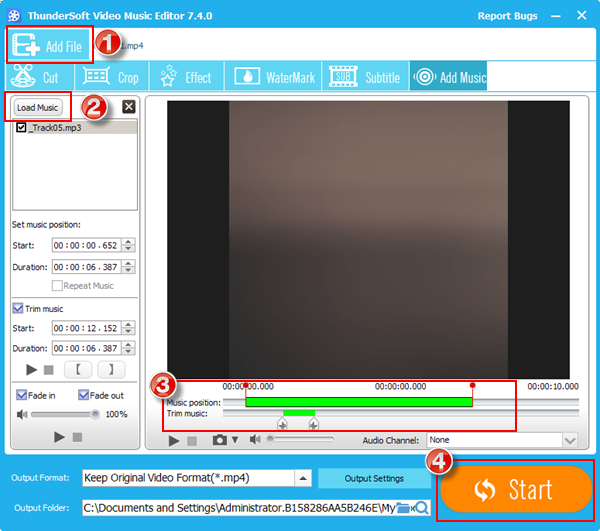Image resolution: width=600 pixels, height=531 pixels.
Task: Disable the Trim music checkbox
Action: (x=18, y=308)
